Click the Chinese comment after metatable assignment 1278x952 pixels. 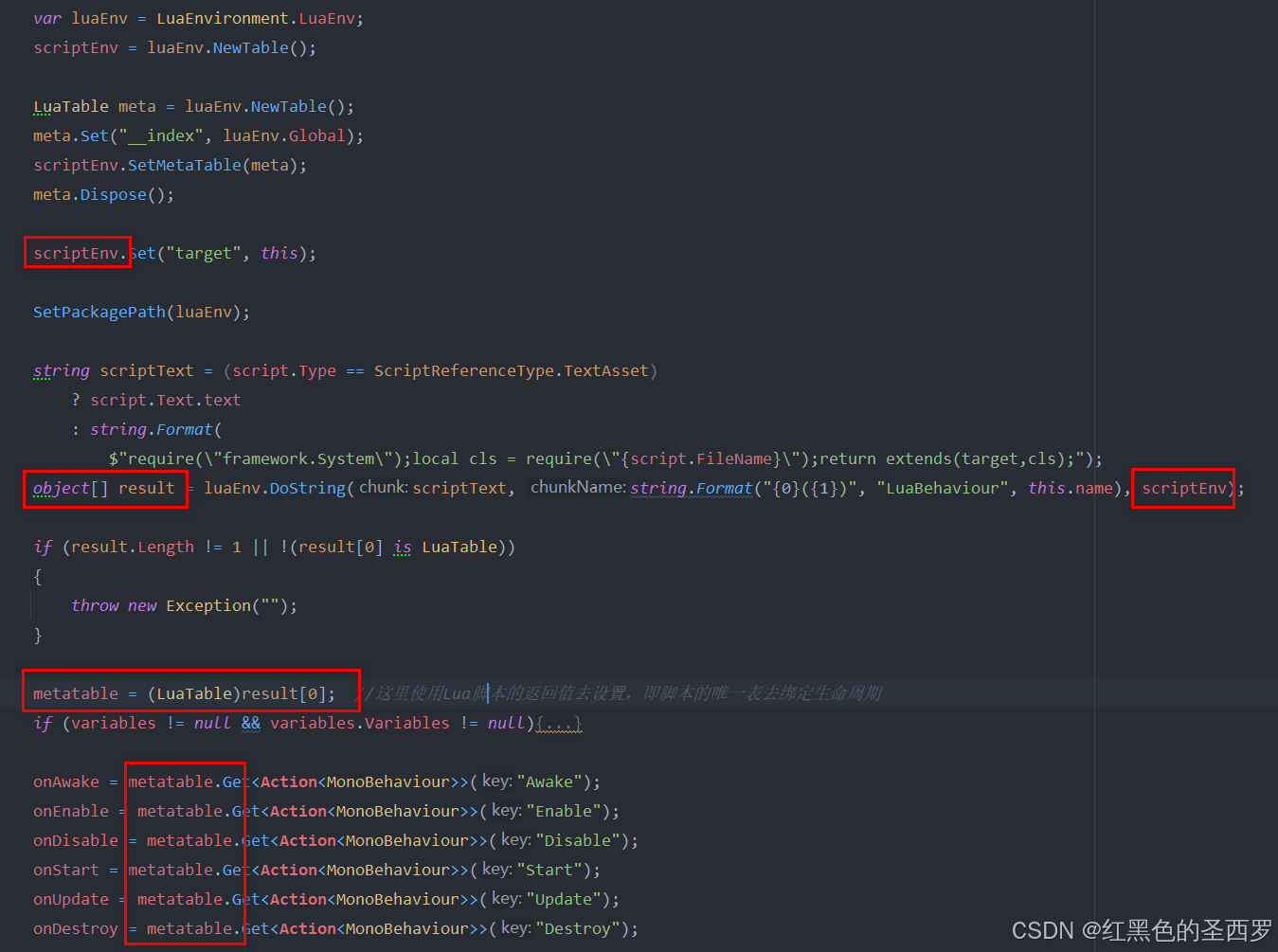click(x=618, y=694)
